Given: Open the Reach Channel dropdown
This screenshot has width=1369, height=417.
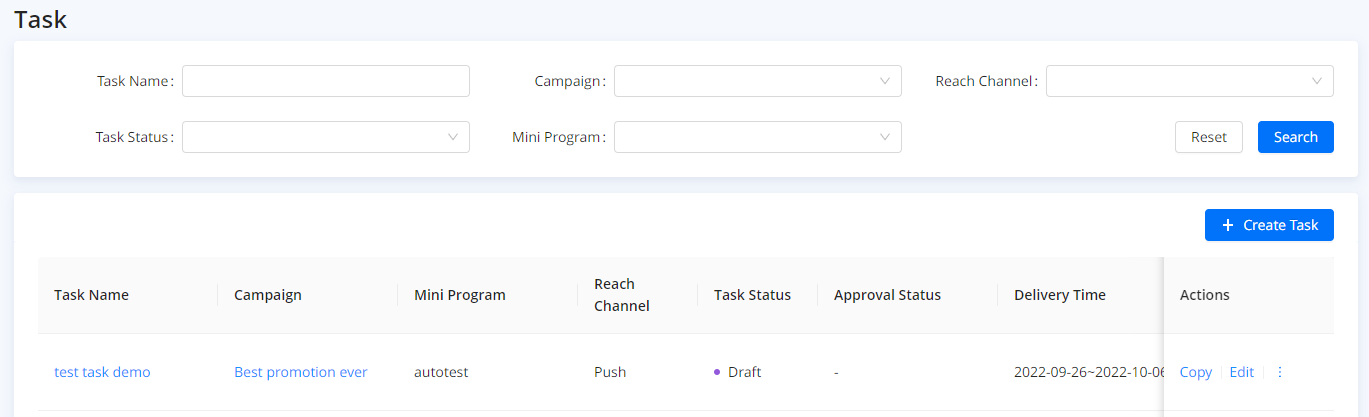Looking at the screenshot, I should pos(1189,81).
